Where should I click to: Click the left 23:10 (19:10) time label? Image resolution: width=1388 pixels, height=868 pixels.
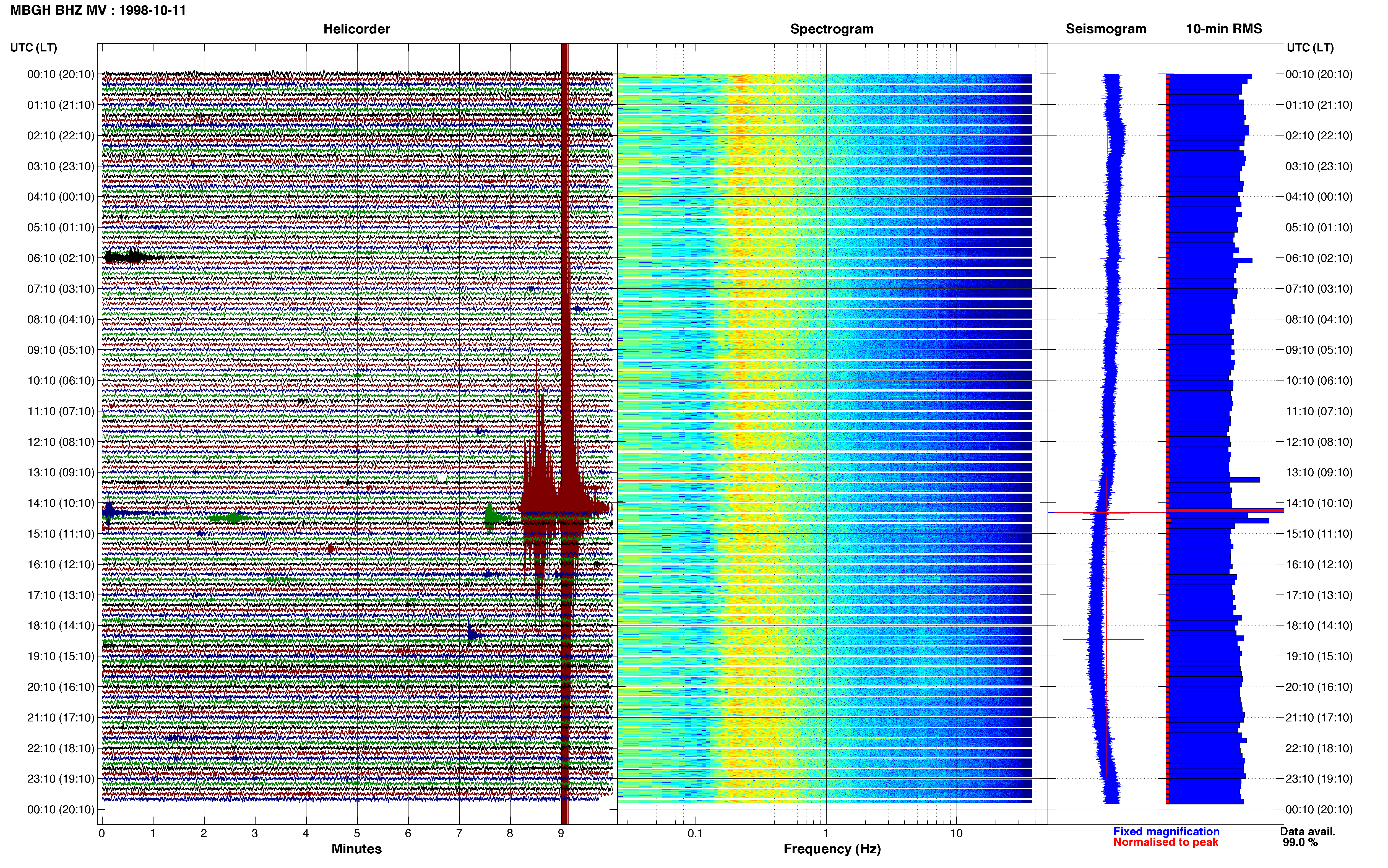click(x=61, y=778)
